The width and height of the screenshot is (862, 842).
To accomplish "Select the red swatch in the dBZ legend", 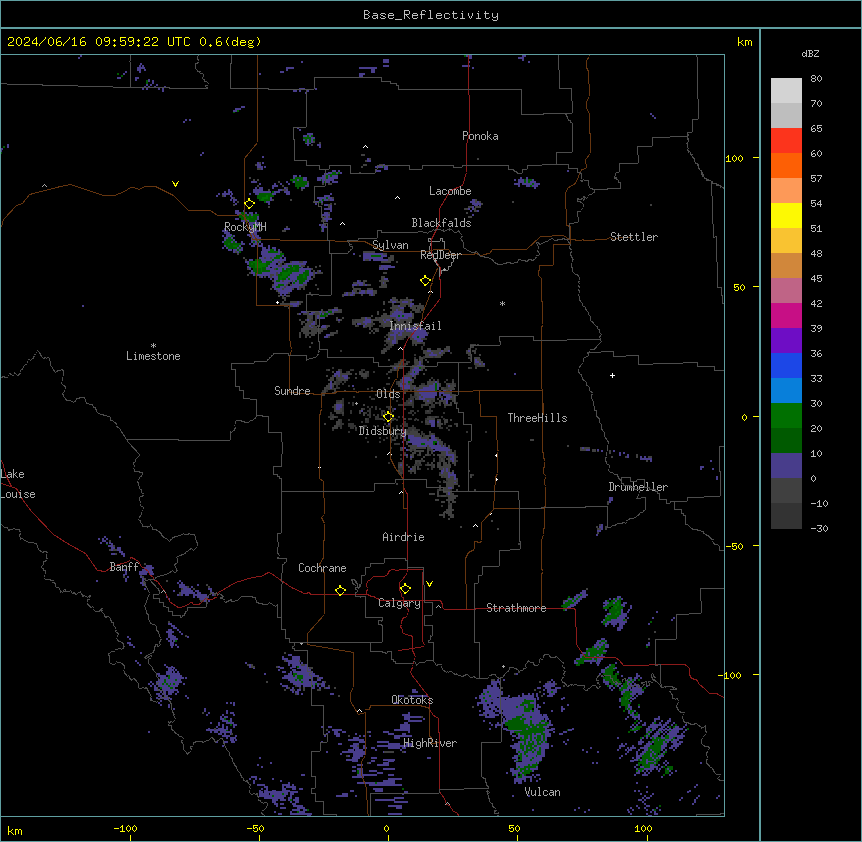I will (786, 141).
